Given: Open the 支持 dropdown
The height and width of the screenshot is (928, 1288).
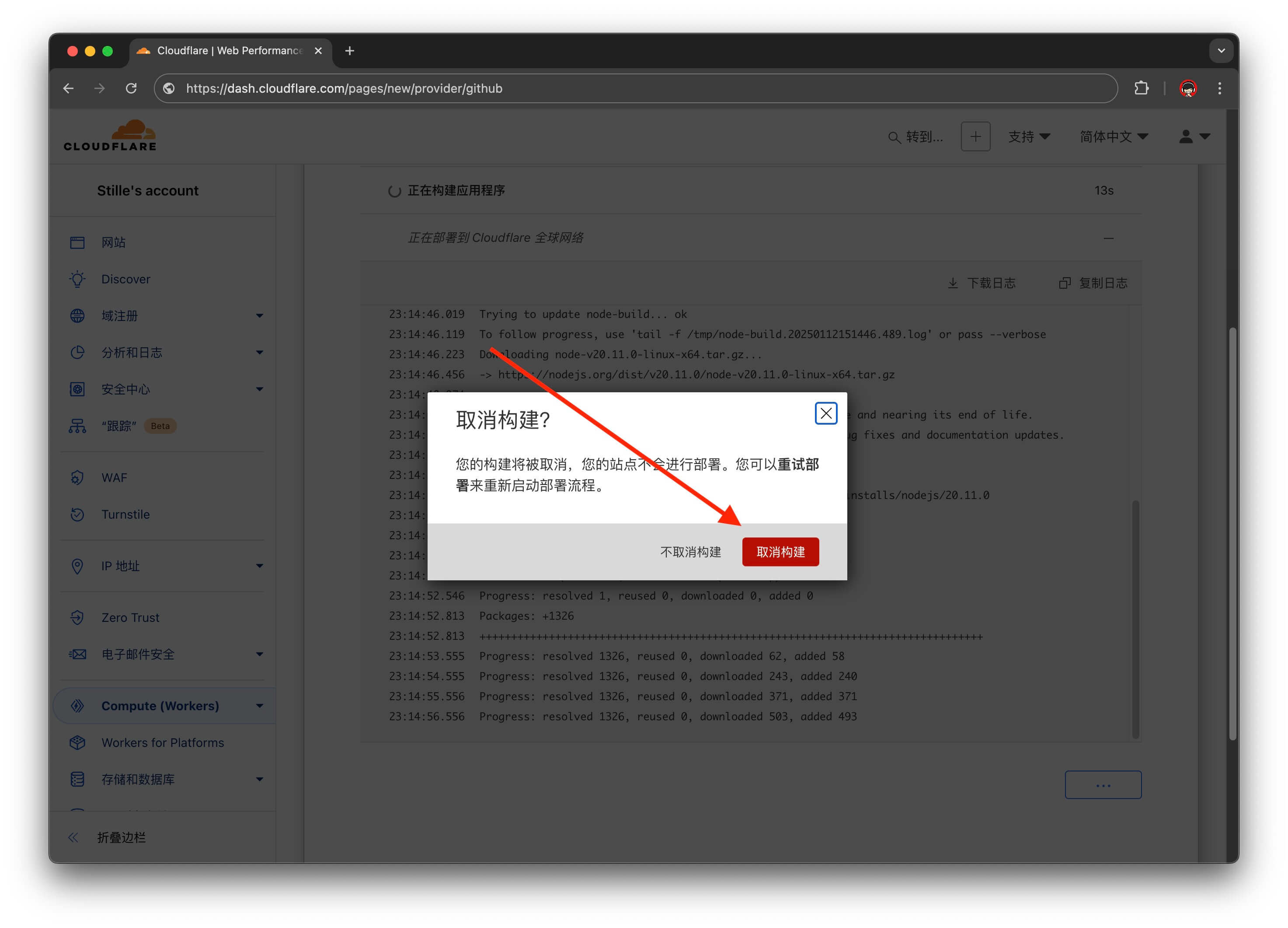Looking at the screenshot, I should [1028, 136].
